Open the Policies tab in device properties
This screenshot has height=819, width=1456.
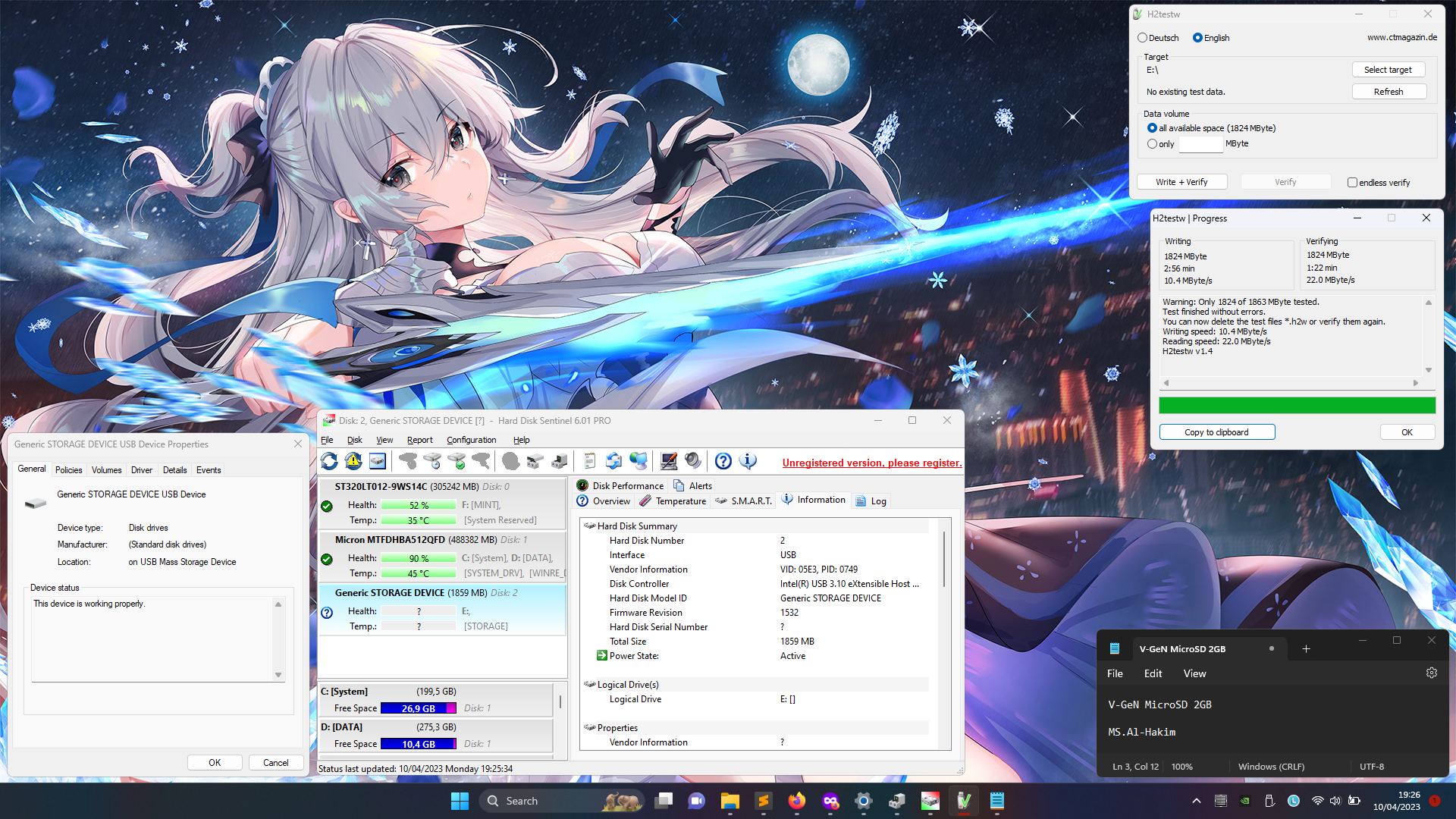click(68, 470)
